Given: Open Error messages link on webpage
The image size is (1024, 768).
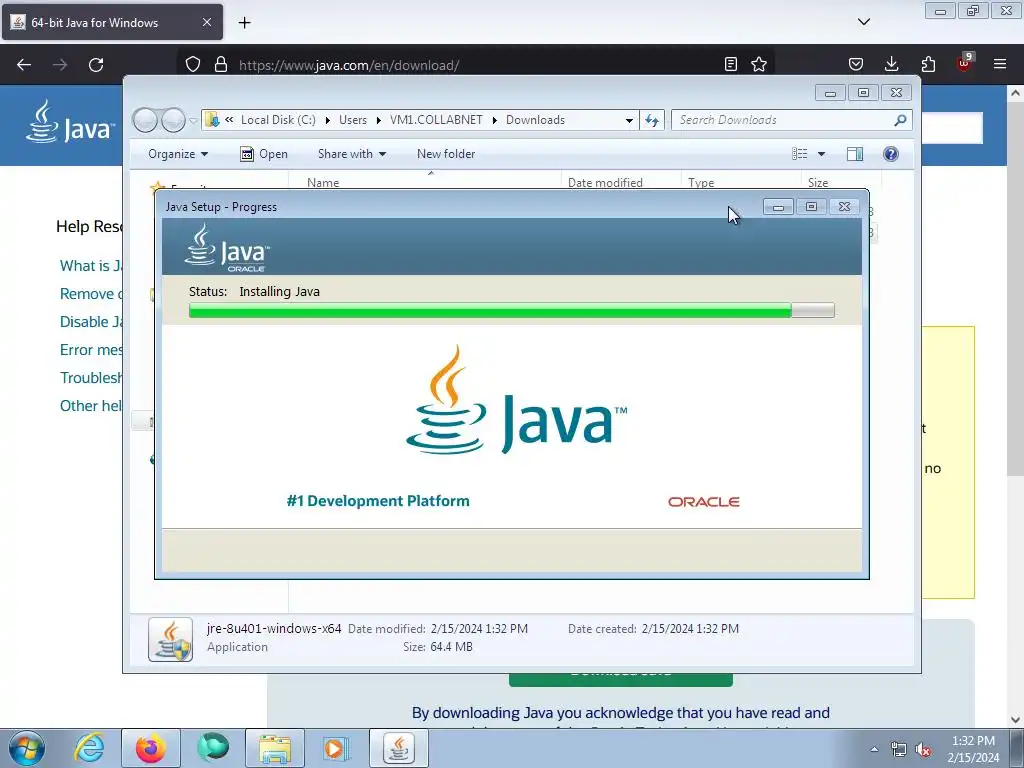Looking at the screenshot, I should [x=91, y=350].
